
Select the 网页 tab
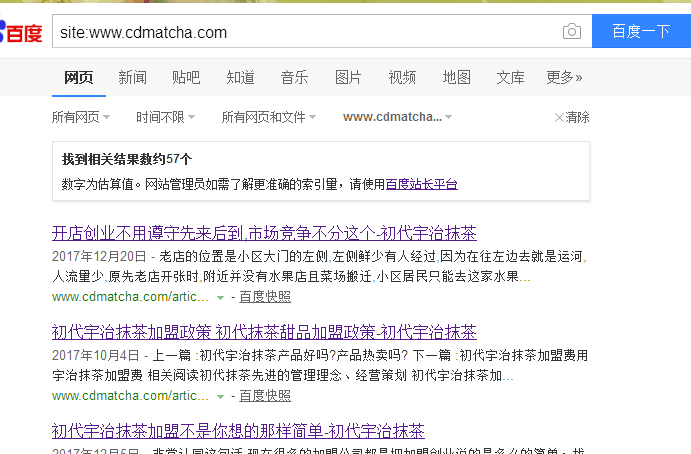[x=79, y=78]
